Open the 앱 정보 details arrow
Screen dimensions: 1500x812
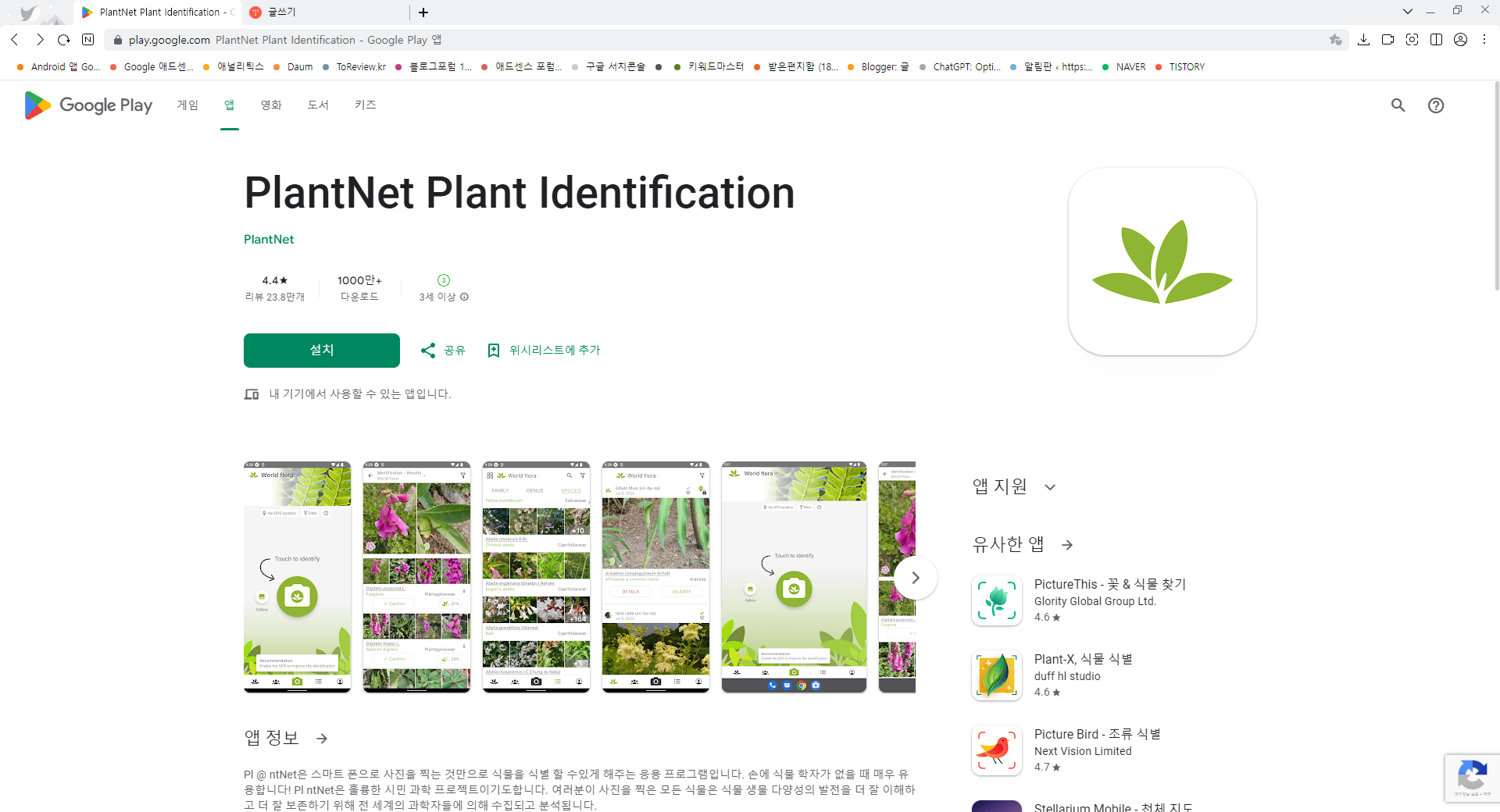coord(320,738)
